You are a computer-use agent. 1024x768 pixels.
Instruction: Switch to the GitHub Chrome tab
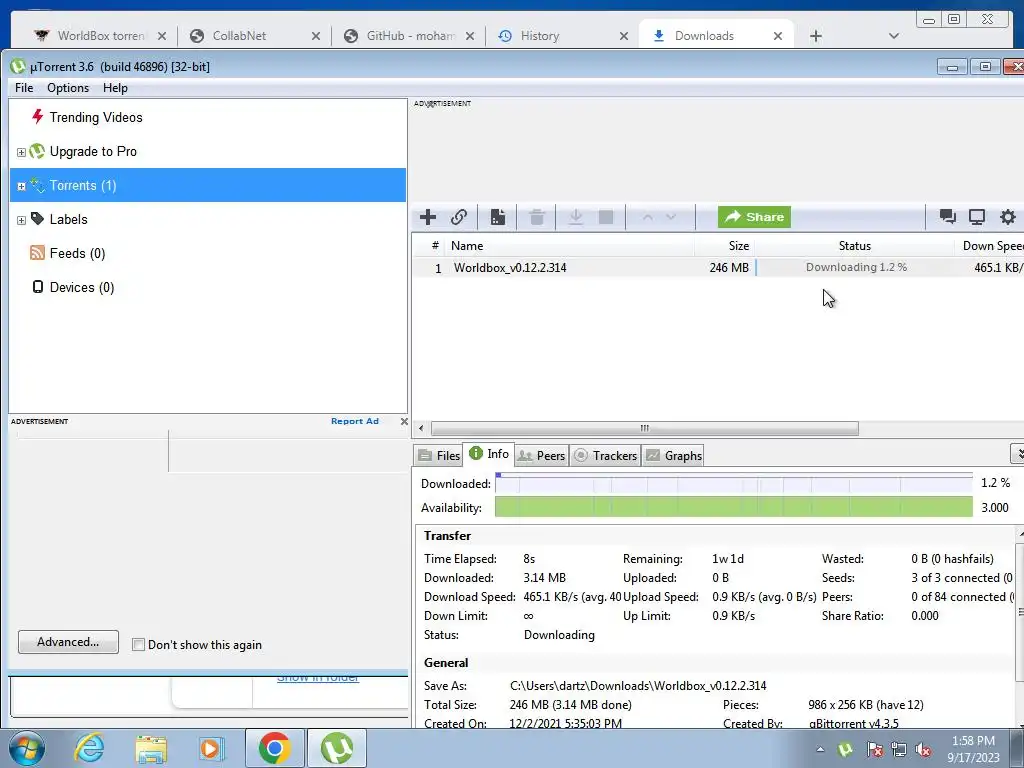408,36
